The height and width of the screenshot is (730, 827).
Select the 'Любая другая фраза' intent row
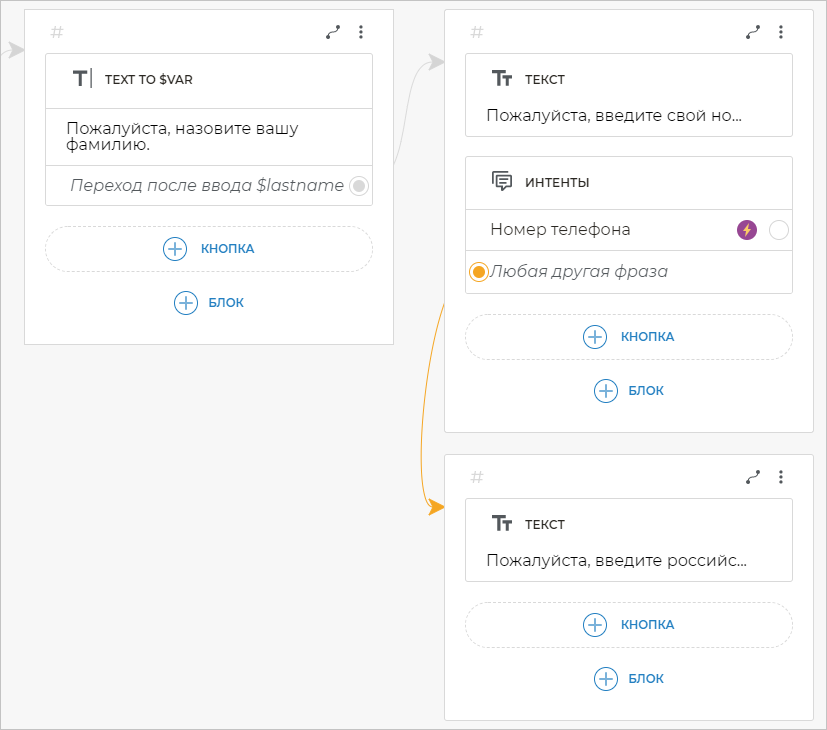580,272
